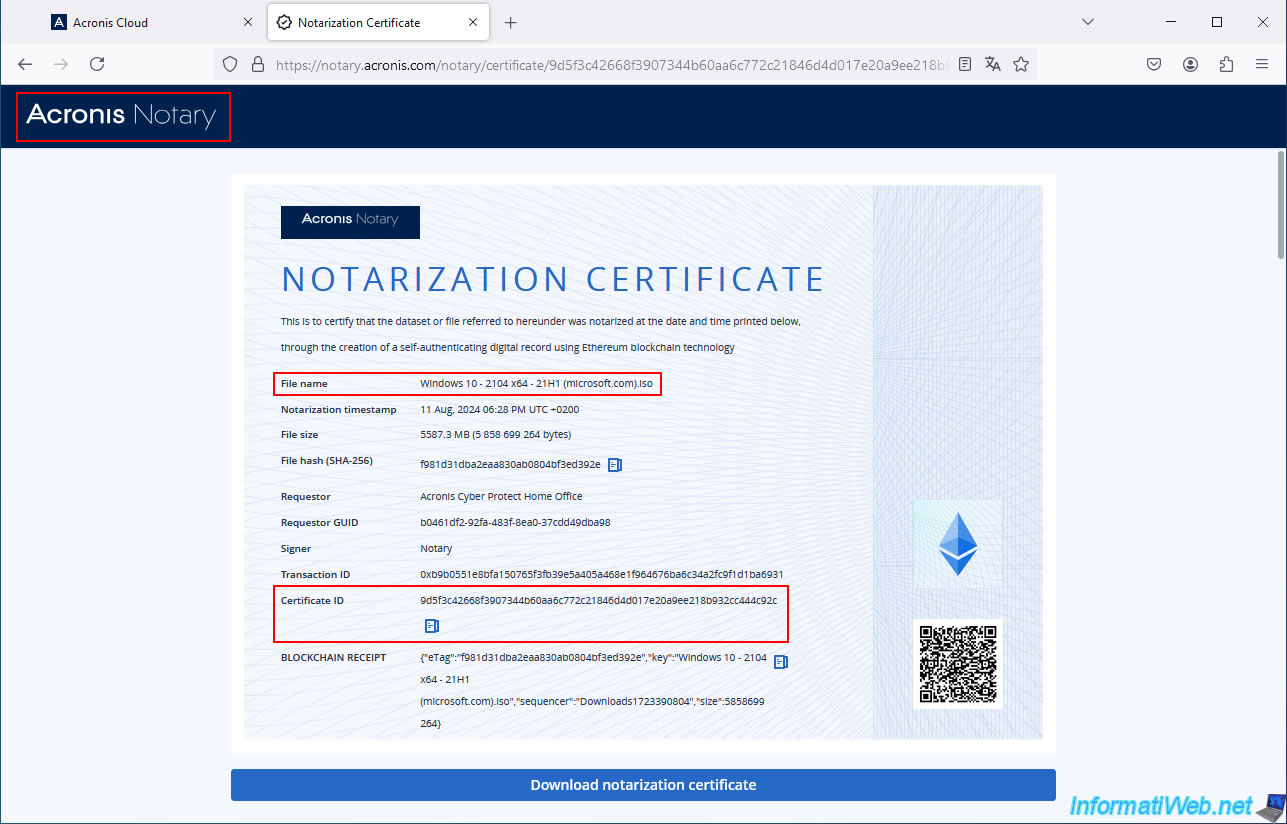Screen dimensions: 1287x824
Task: Copy the BLOCKCHAIN RECEIPT text
Action: pyautogui.click(x=781, y=662)
